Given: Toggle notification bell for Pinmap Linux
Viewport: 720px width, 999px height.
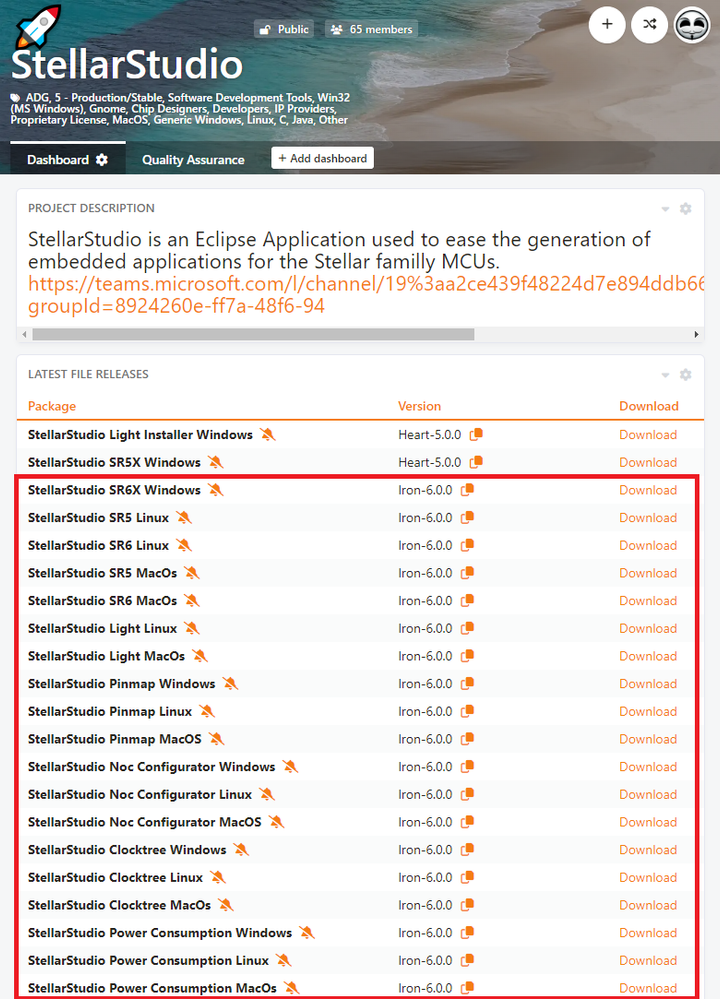Looking at the screenshot, I should click(x=206, y=711).
